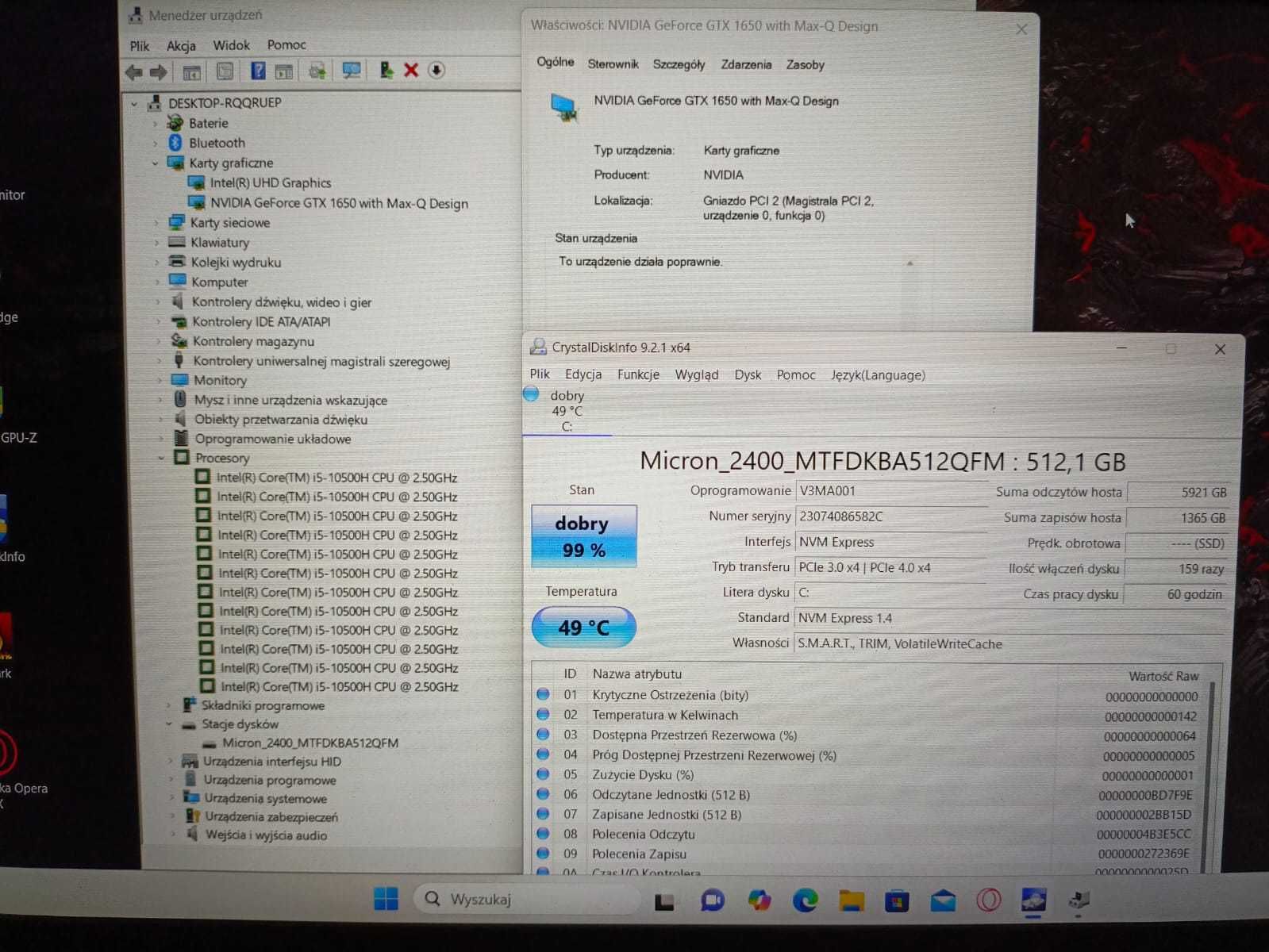Image resolution: width=1269 pixels, height=952 pixels.
Task: Open the Wygląd menu in CrystalDiskInfo
Action: coord(697,375)
